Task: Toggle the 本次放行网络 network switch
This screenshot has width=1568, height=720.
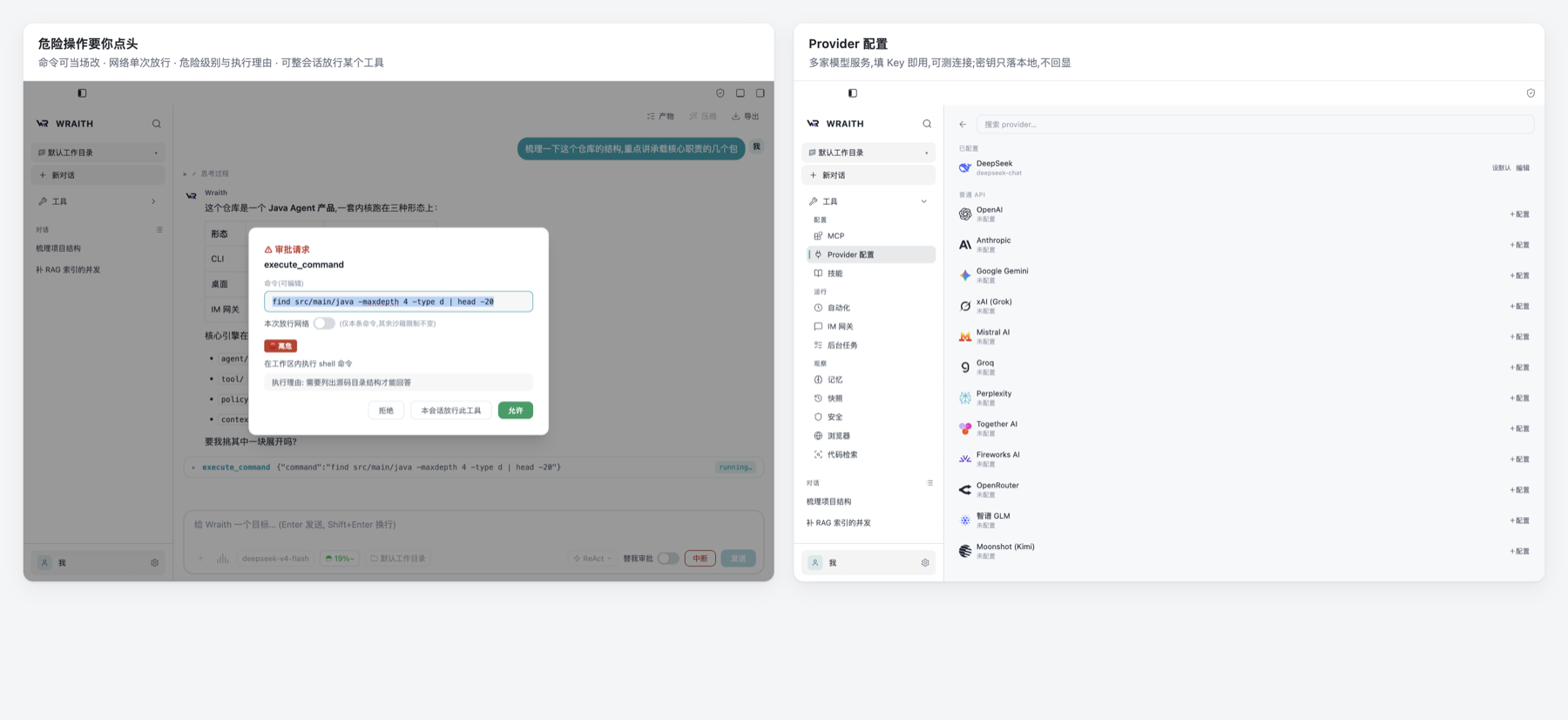Action: point(324,323)
